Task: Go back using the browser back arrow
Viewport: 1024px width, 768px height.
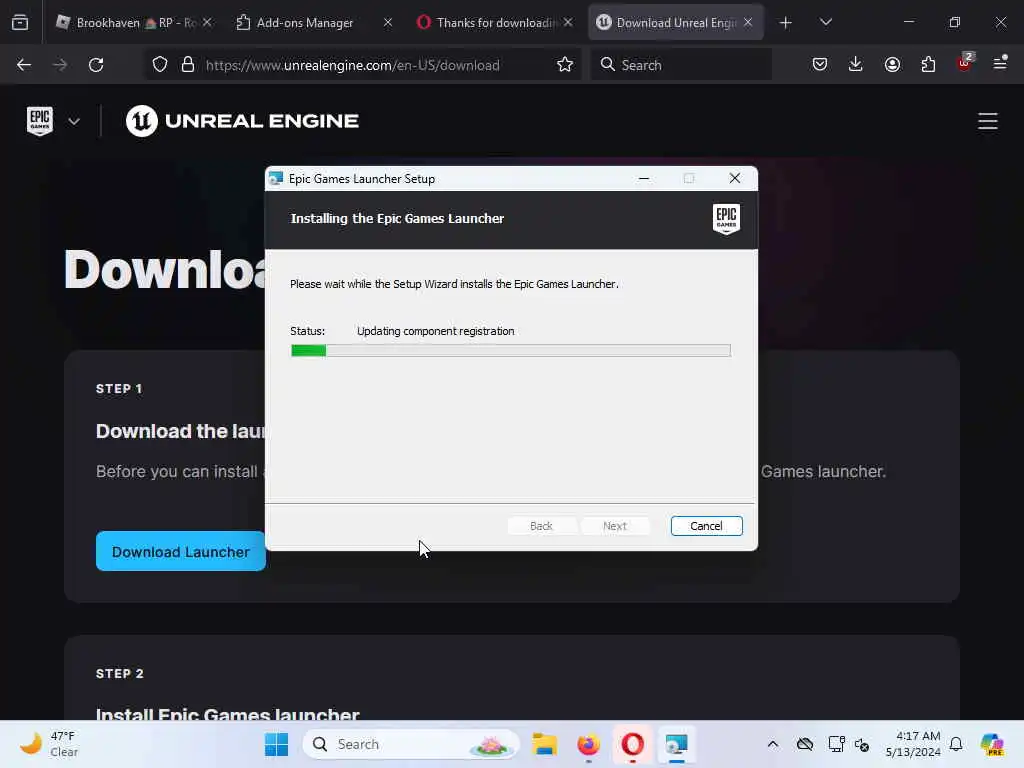Action: click(24, 65)
